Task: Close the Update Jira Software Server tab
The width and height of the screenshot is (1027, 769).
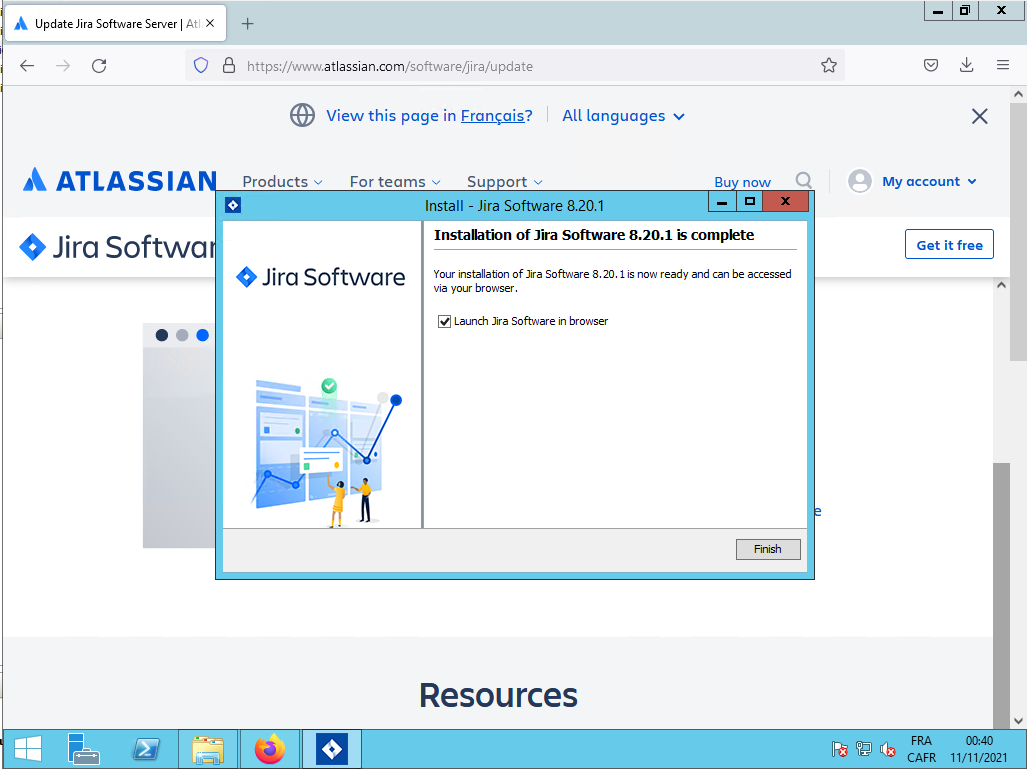Action: [x=210, y=23]
